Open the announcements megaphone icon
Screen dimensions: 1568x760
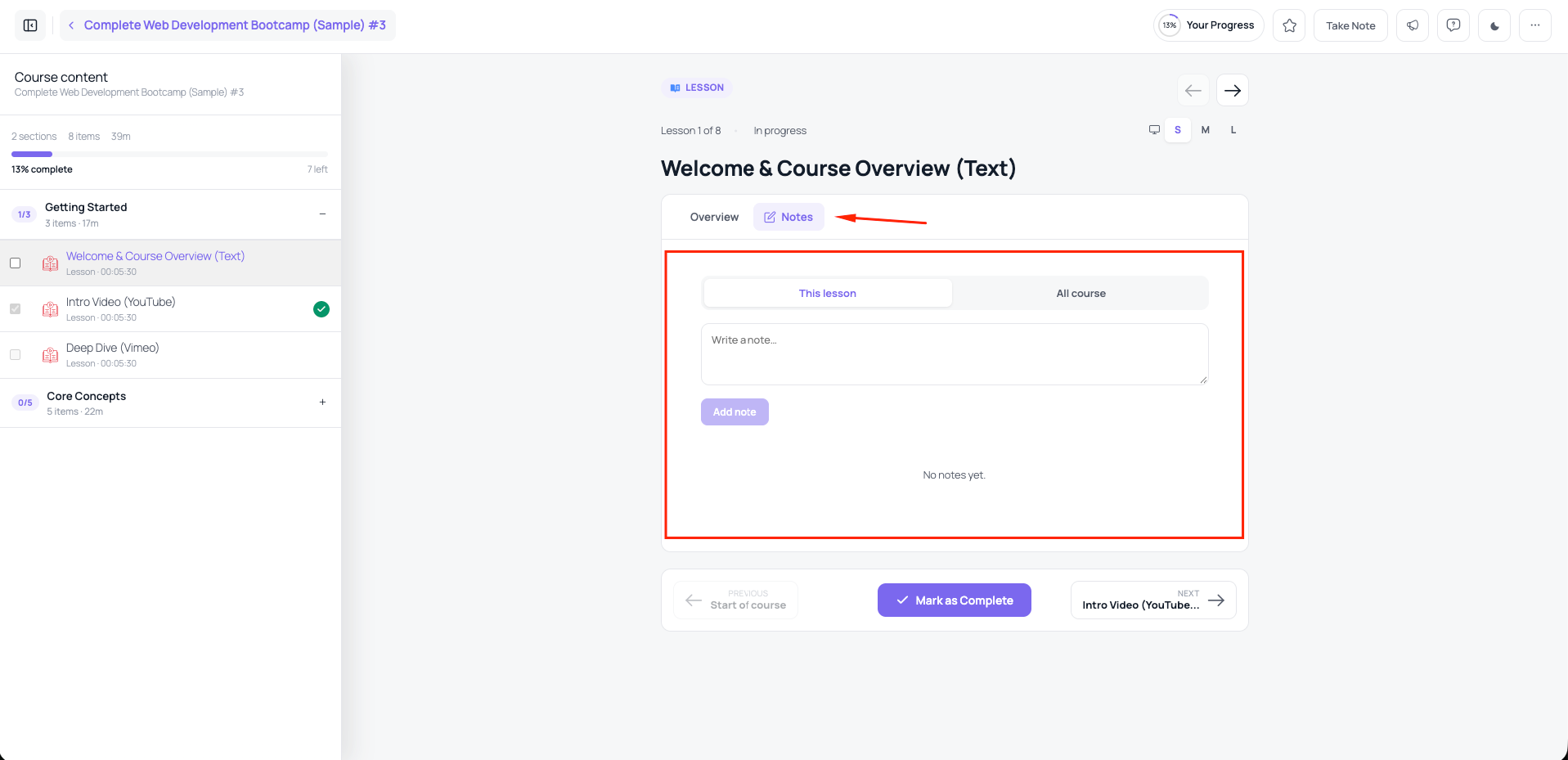coord(1413,25)
